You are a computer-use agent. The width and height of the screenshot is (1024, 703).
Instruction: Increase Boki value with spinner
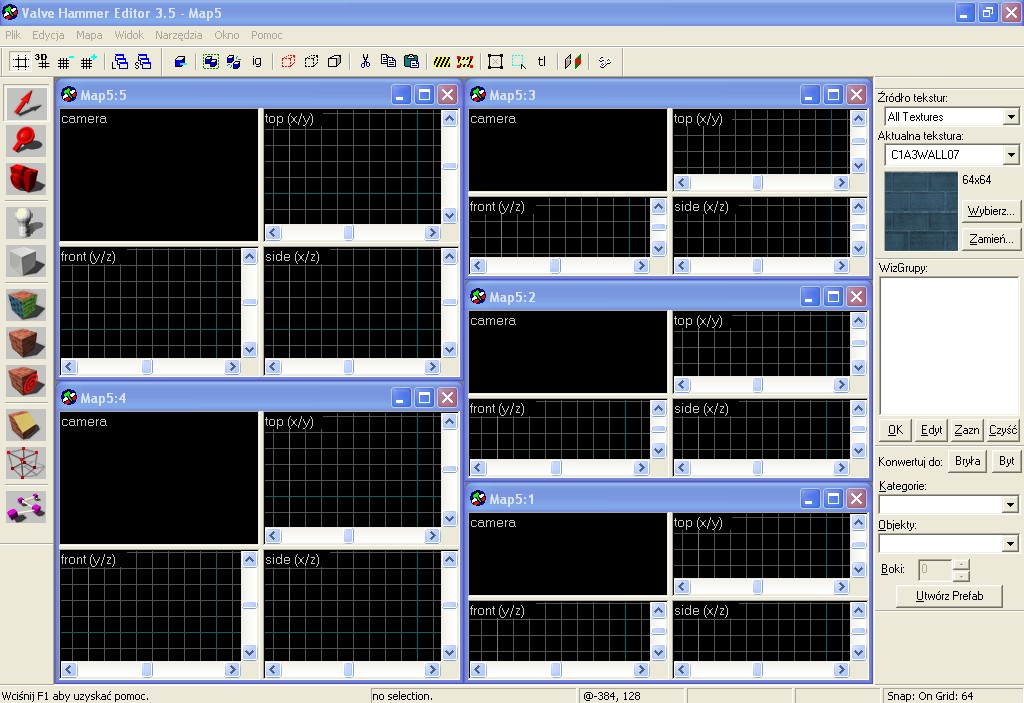[961, 565]
